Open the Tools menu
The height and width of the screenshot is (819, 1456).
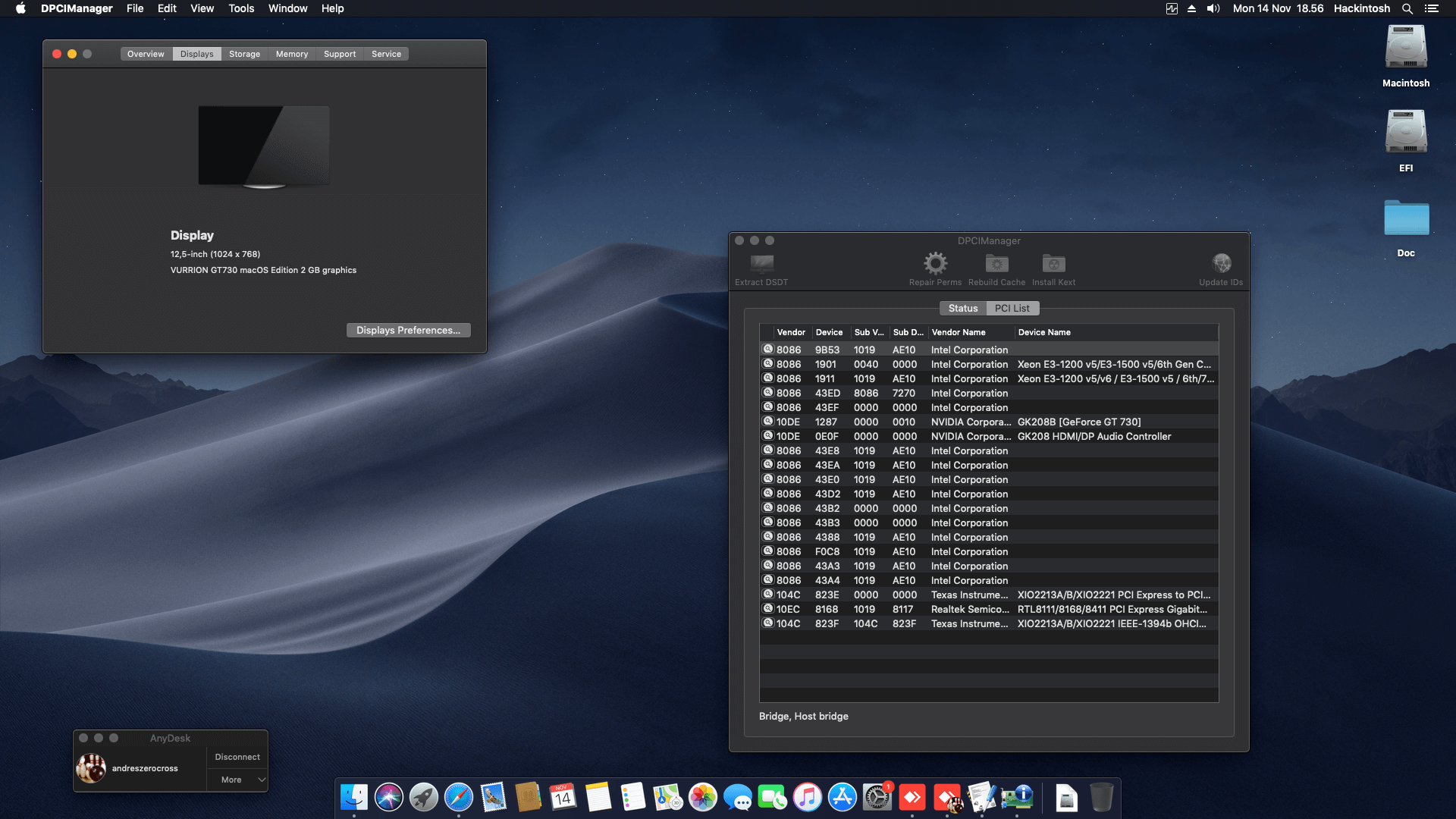[240, 8]
